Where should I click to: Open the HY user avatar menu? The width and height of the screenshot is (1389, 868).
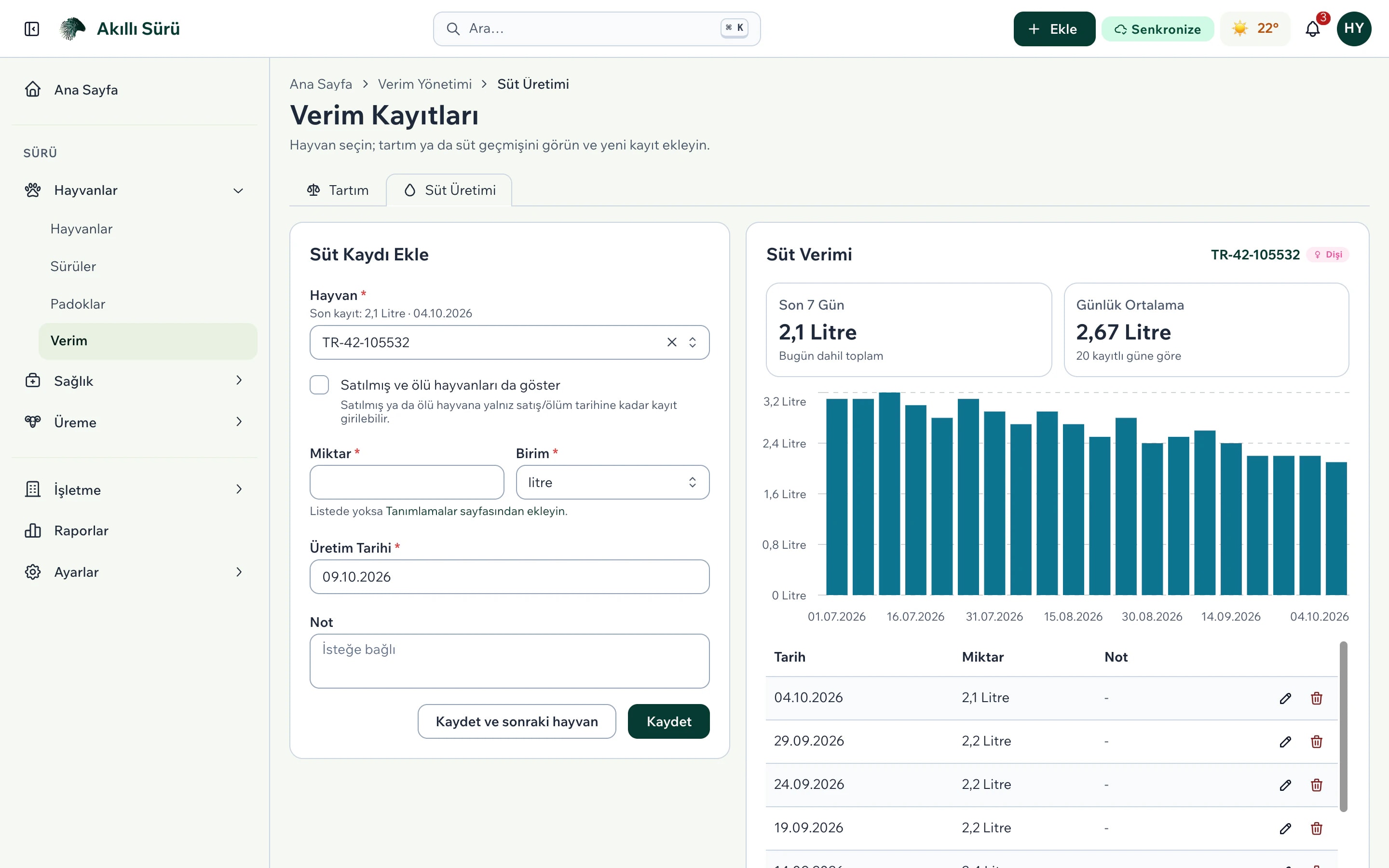click(1354, 29)
